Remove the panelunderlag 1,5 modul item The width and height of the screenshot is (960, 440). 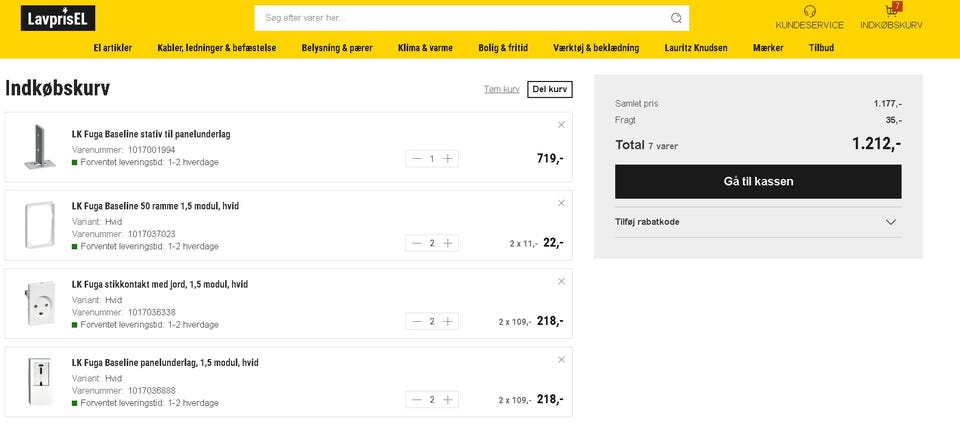[561, 359]
